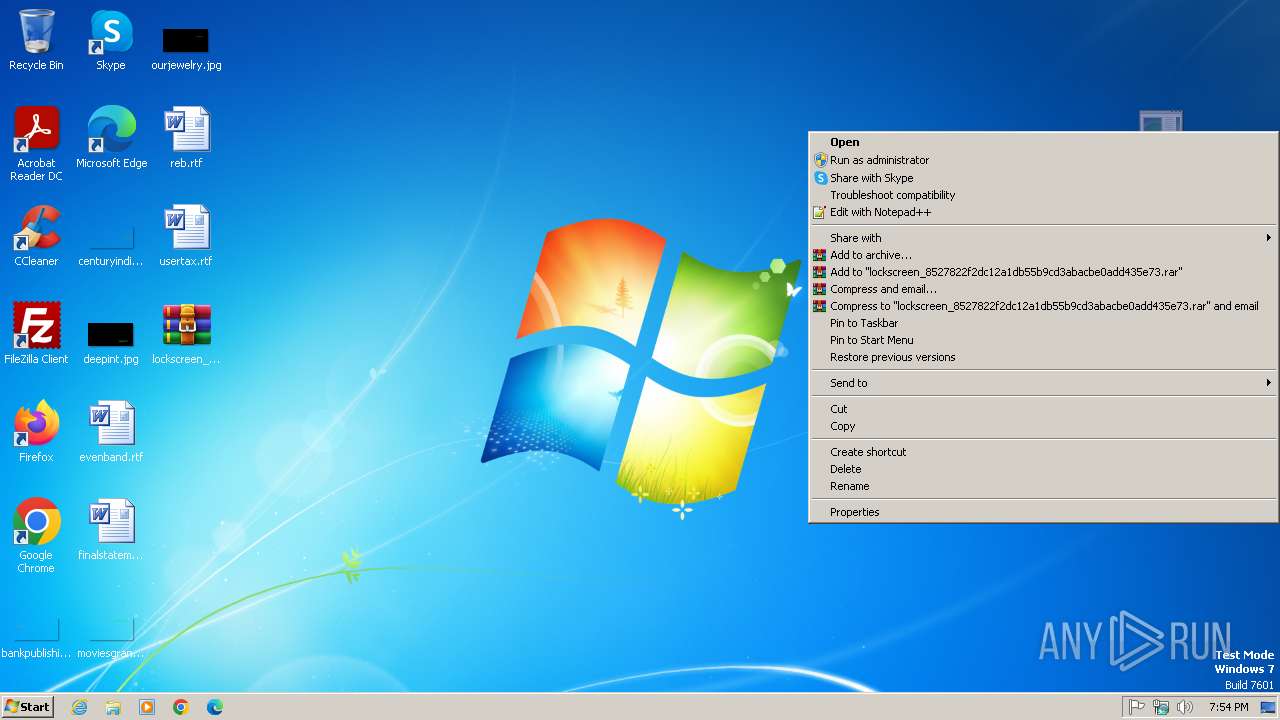1280x720 pixels.
Task: Open Google Chrome desktop shortcut
Action: pos(36,536)
